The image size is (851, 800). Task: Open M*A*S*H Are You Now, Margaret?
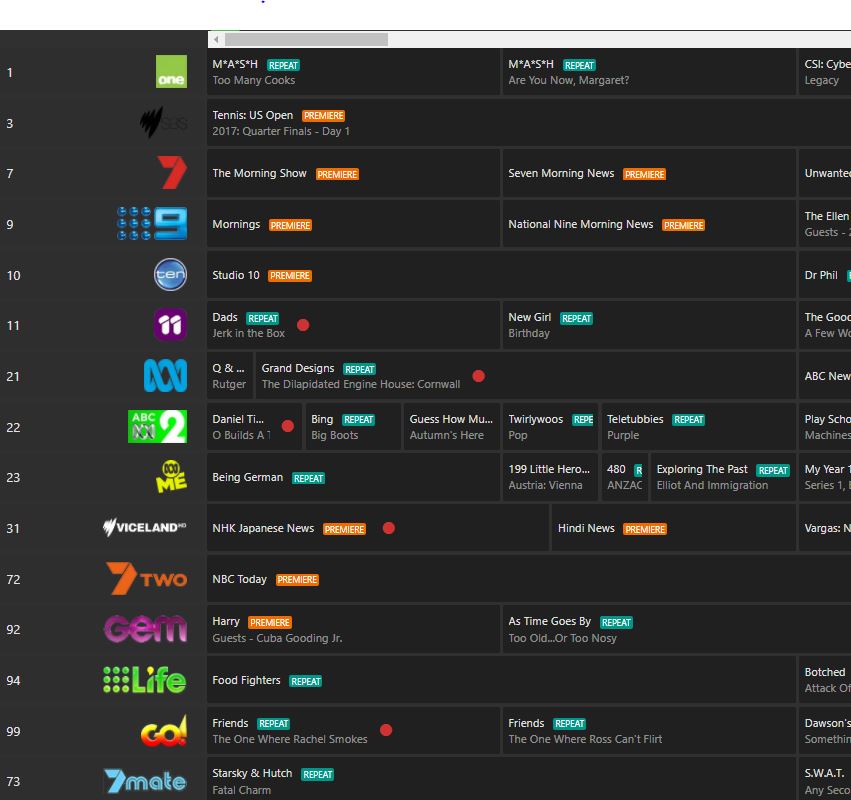[649, 72]
